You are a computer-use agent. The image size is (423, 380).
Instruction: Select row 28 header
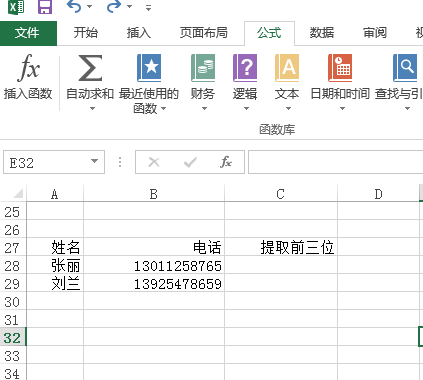click(x=13, y=266)
